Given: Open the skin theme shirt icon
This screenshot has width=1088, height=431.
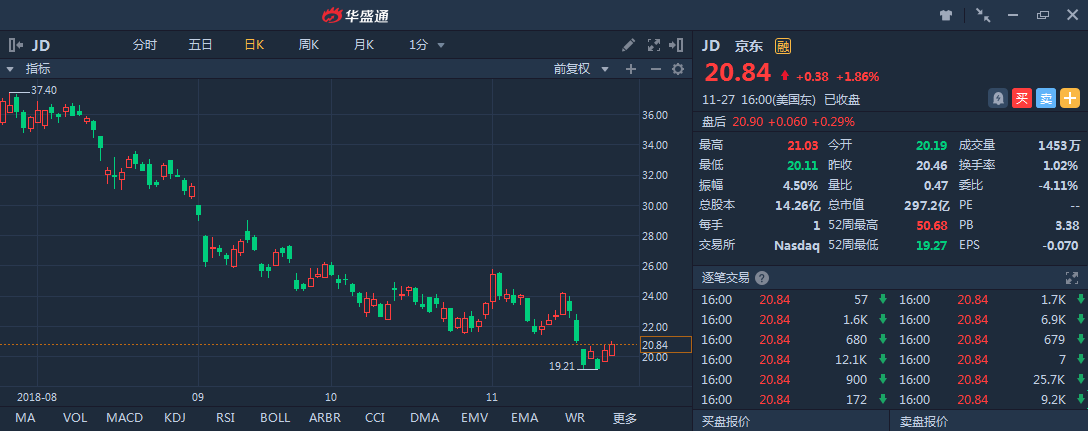Looking at the screenshot, I should [946, 15].
